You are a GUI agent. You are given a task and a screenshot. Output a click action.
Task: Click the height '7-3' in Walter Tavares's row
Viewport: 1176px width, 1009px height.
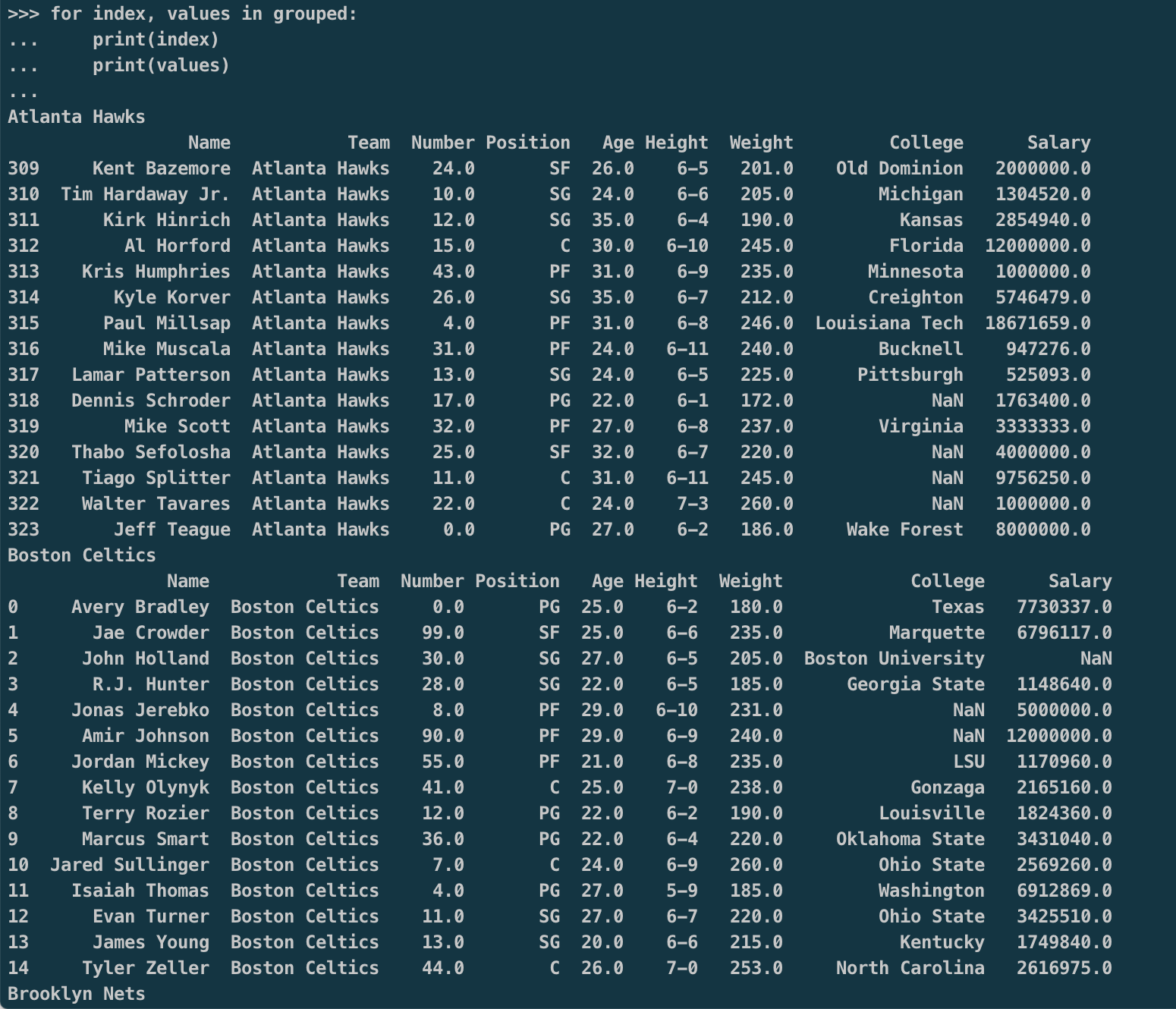tap(693, 504)
